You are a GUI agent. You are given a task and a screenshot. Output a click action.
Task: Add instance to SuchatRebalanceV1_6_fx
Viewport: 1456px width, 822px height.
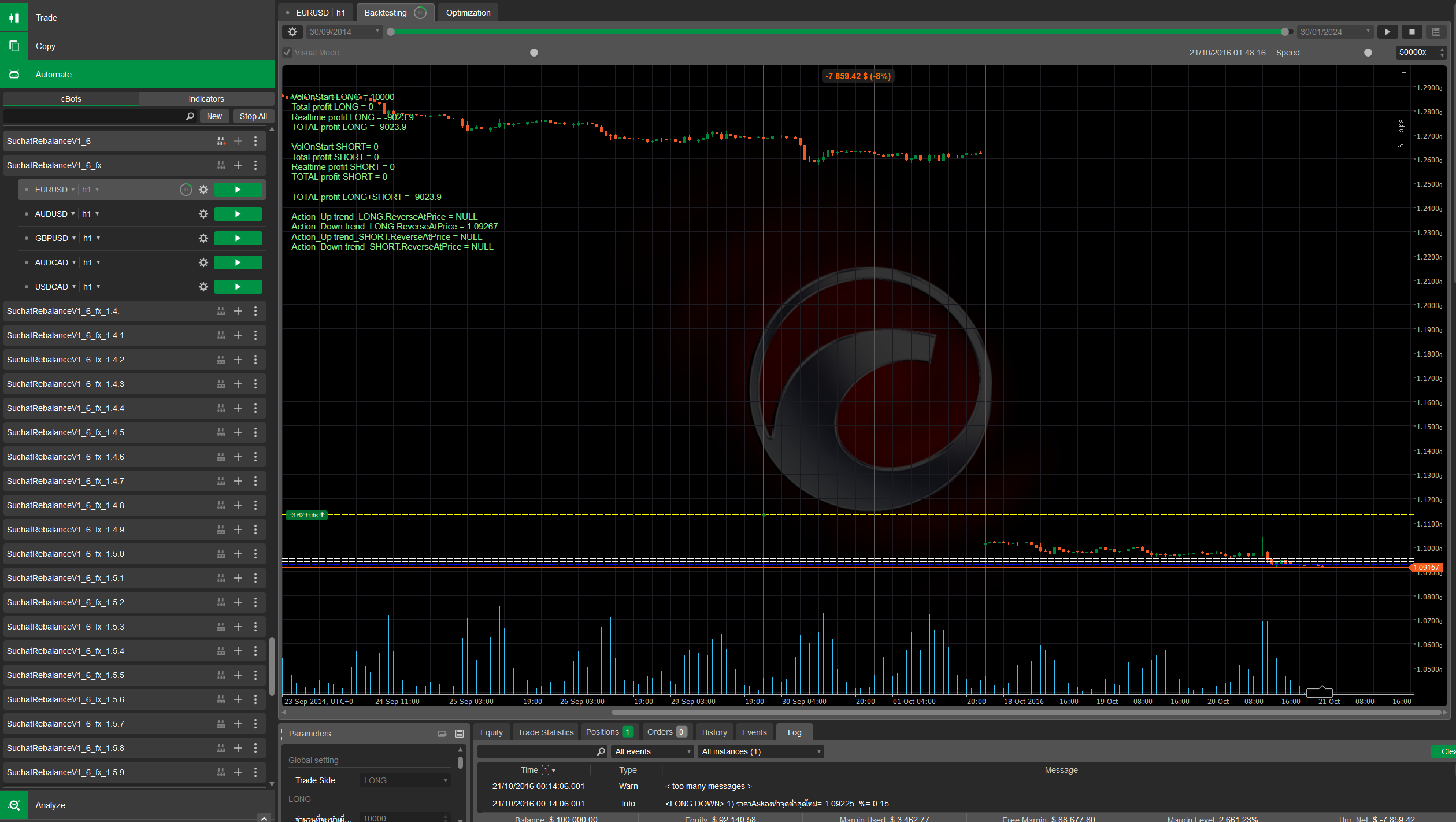click(x=238, y=165)
